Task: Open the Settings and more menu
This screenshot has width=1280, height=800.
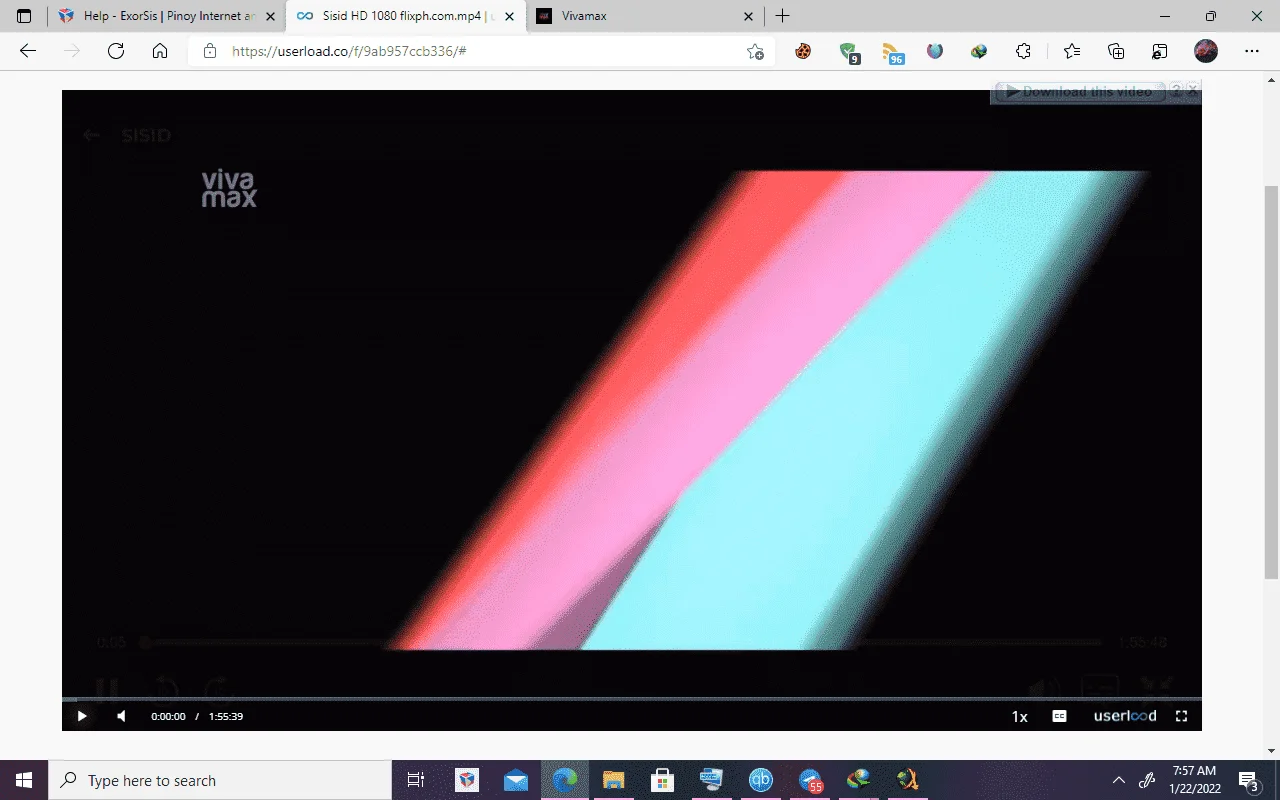Action: (x=1252, y=51)
